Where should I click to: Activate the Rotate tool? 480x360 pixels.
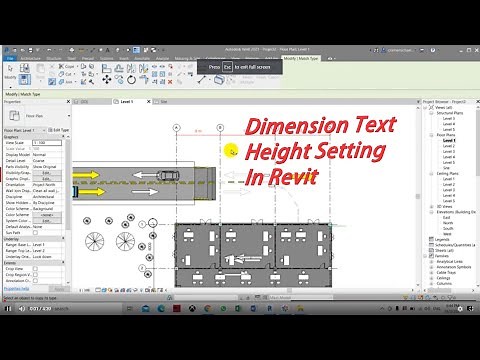point(131,80)
